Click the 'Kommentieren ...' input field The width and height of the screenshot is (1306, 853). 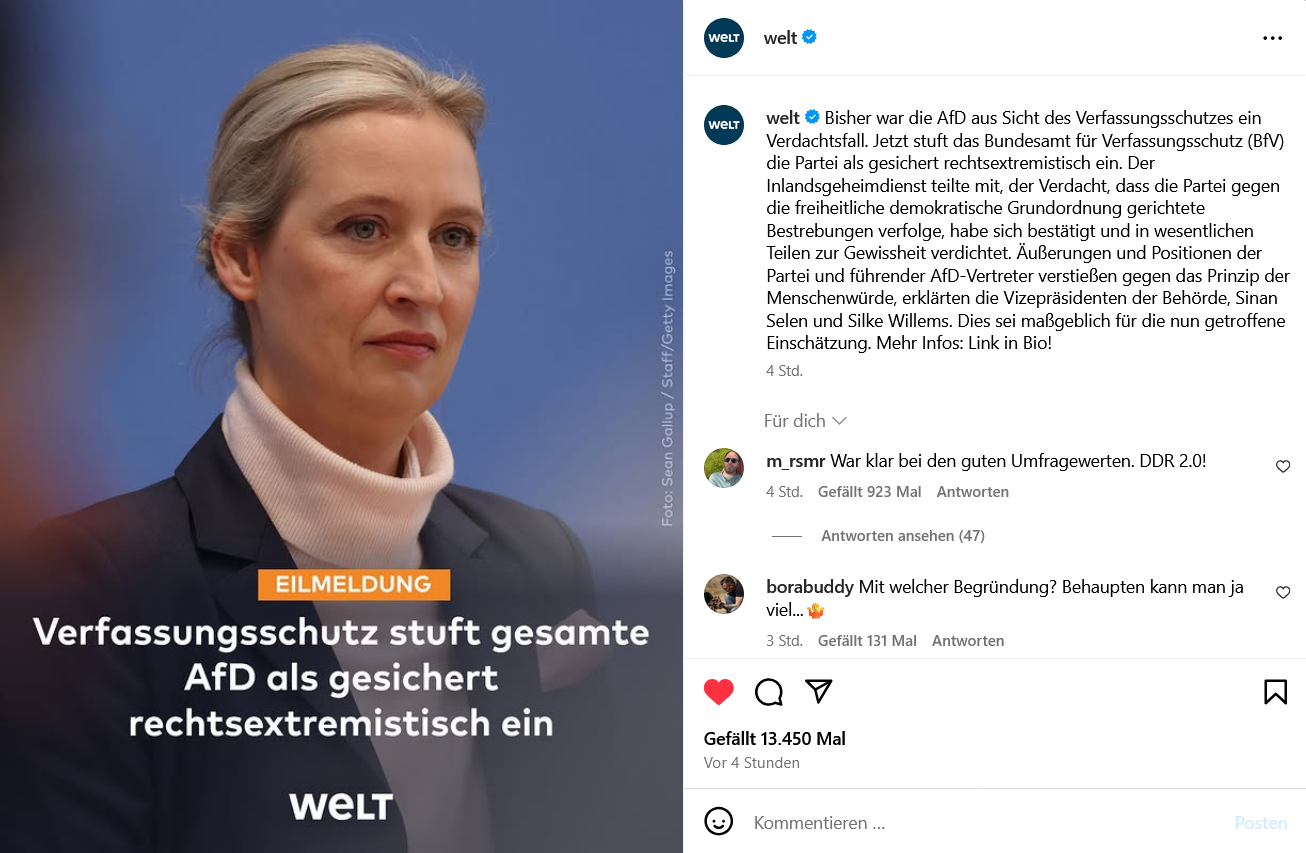(985, 823)
